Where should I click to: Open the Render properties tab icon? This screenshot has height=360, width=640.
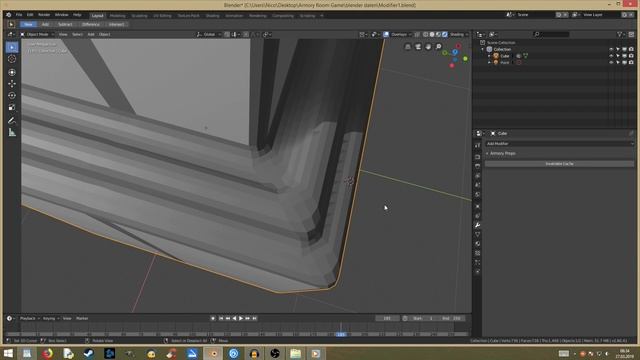coord(478,157)
